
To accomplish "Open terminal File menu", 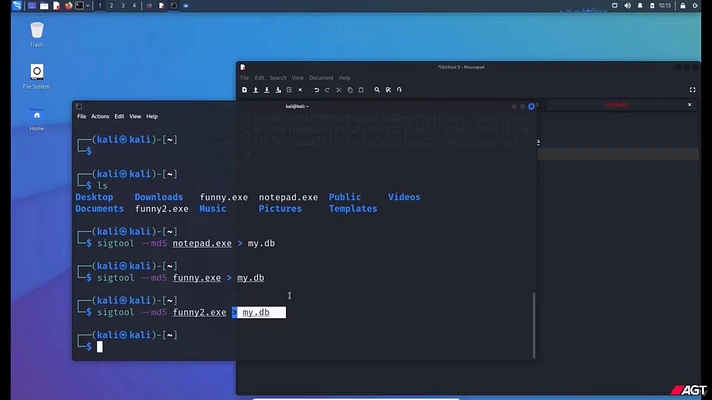I will (81, 116).
